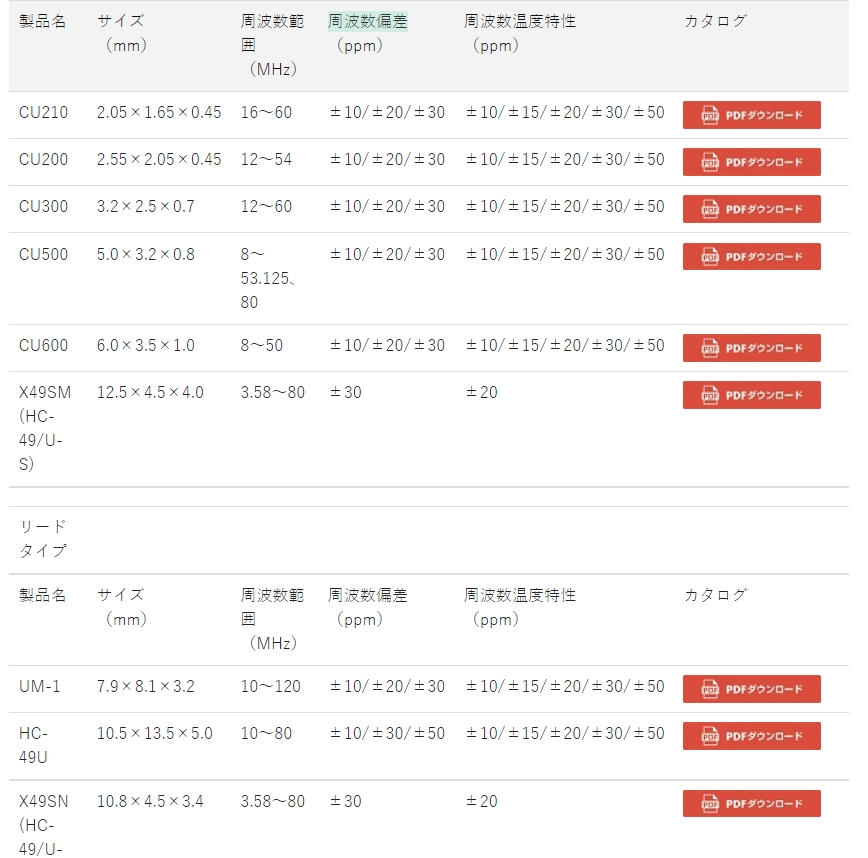
Task: Click the size value 2.55×2.05×0.45
Action: coord(159,159)
